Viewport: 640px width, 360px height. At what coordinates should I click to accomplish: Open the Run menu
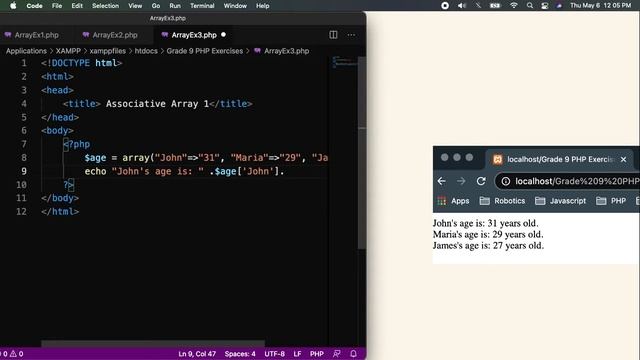175,6
